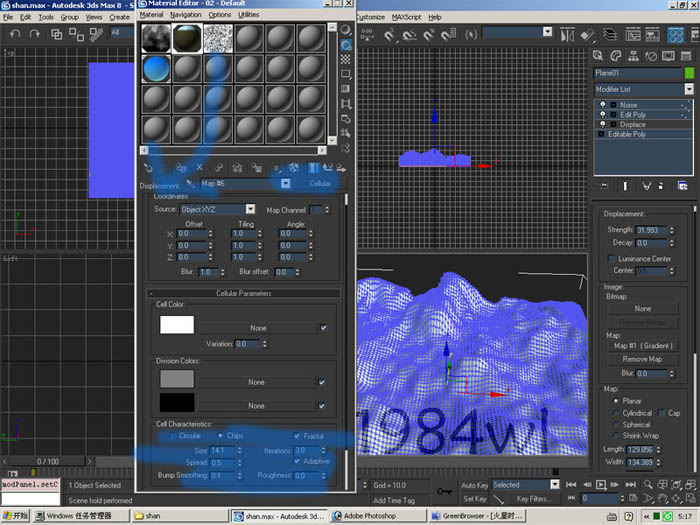Screen dimensions: 700x525
Task: Click the Set Key button
Action: click(x=475, y=499)
